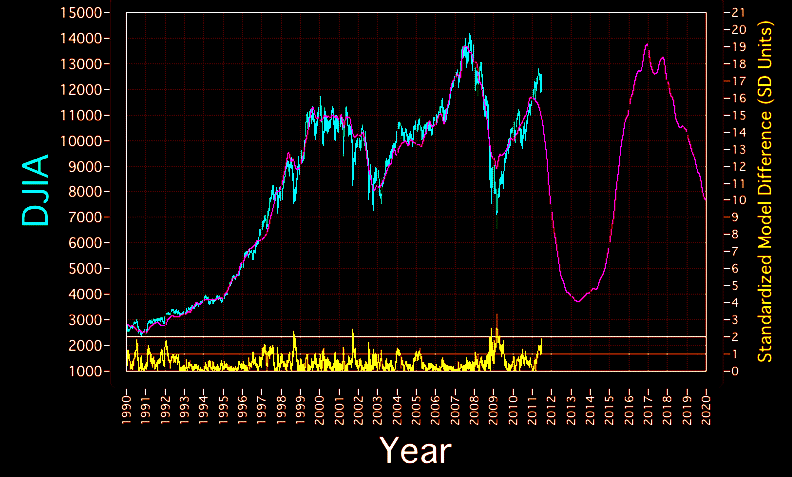Click the 2000 y-axis label
This screenshot has width=792, height=477.
(85, 346)
